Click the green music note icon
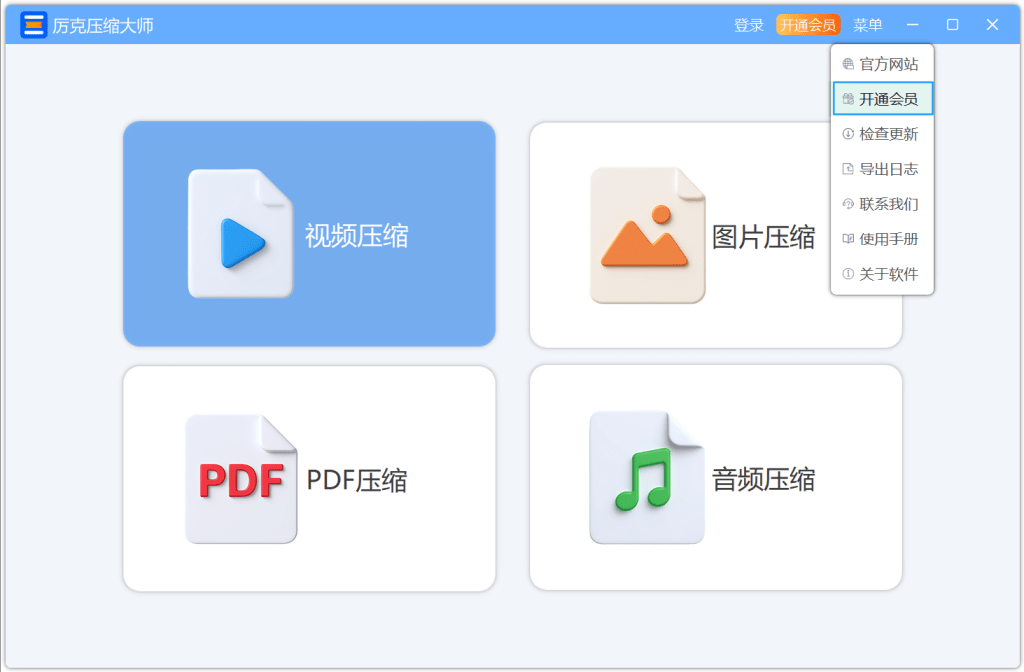 (x=647, y=477)
